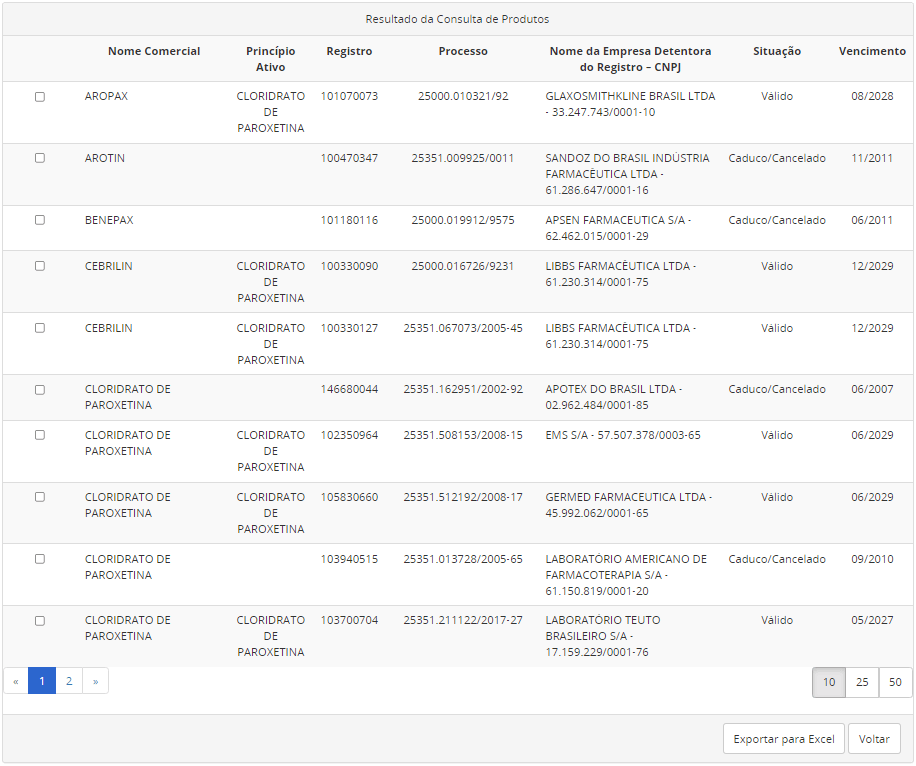Go to next page with » arrow
916x766 pixels.
pyautogui.click(x=95, y=682)
